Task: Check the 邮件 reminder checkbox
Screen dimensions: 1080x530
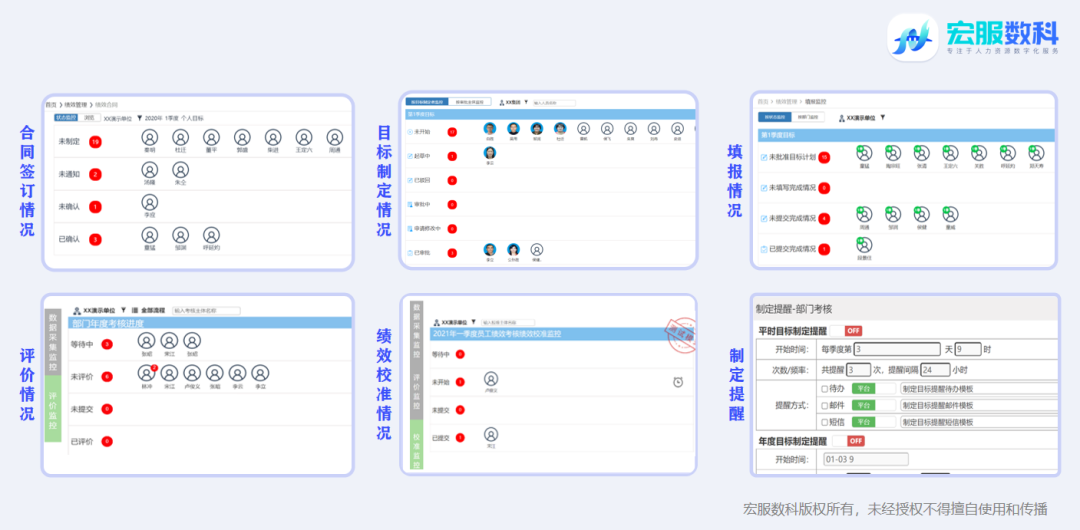Action: tap(824, 405)
